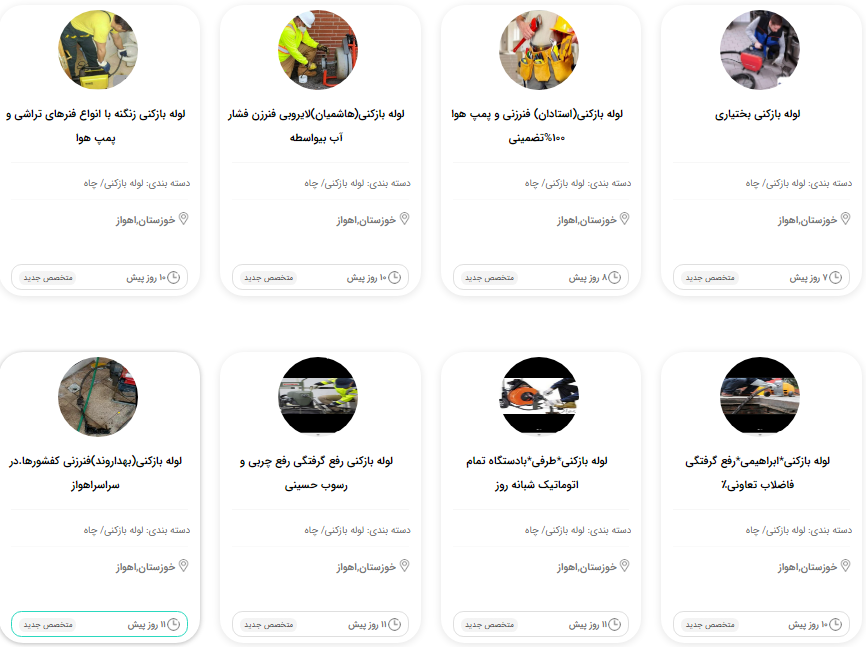866x647 pixels.
Task: Click location pin icon on بختیاری card
Action: pos(845,219)
